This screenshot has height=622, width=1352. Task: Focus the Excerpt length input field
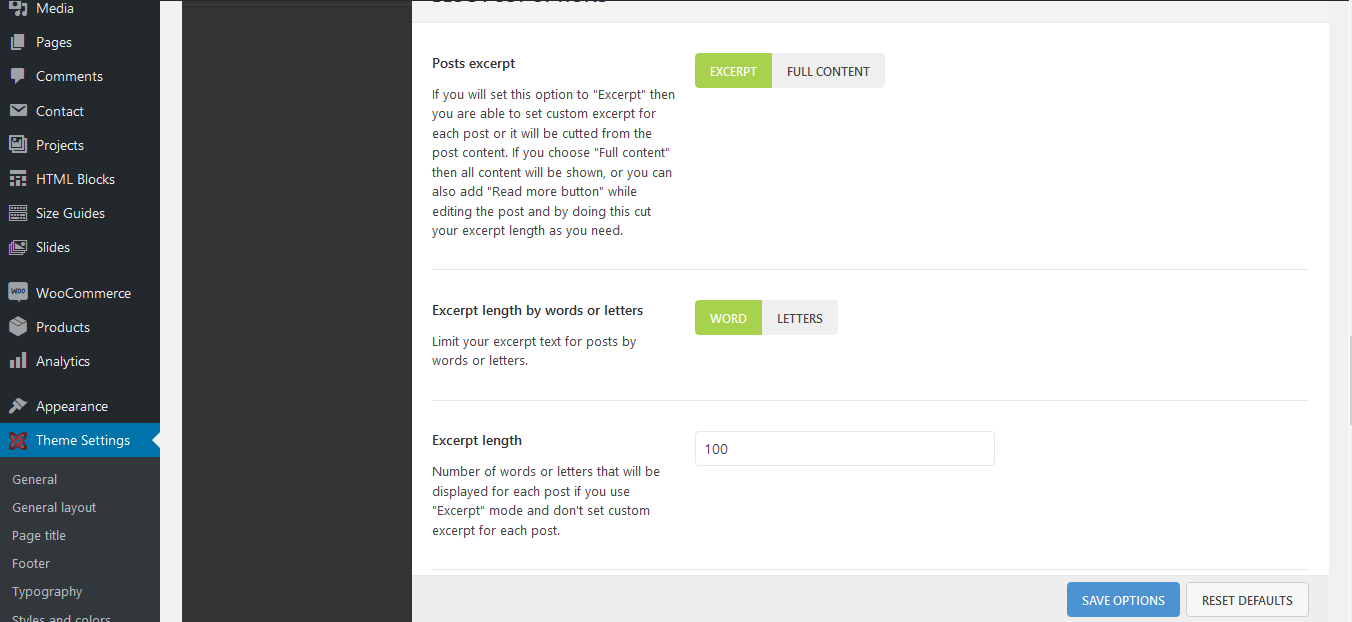point(845,449)
